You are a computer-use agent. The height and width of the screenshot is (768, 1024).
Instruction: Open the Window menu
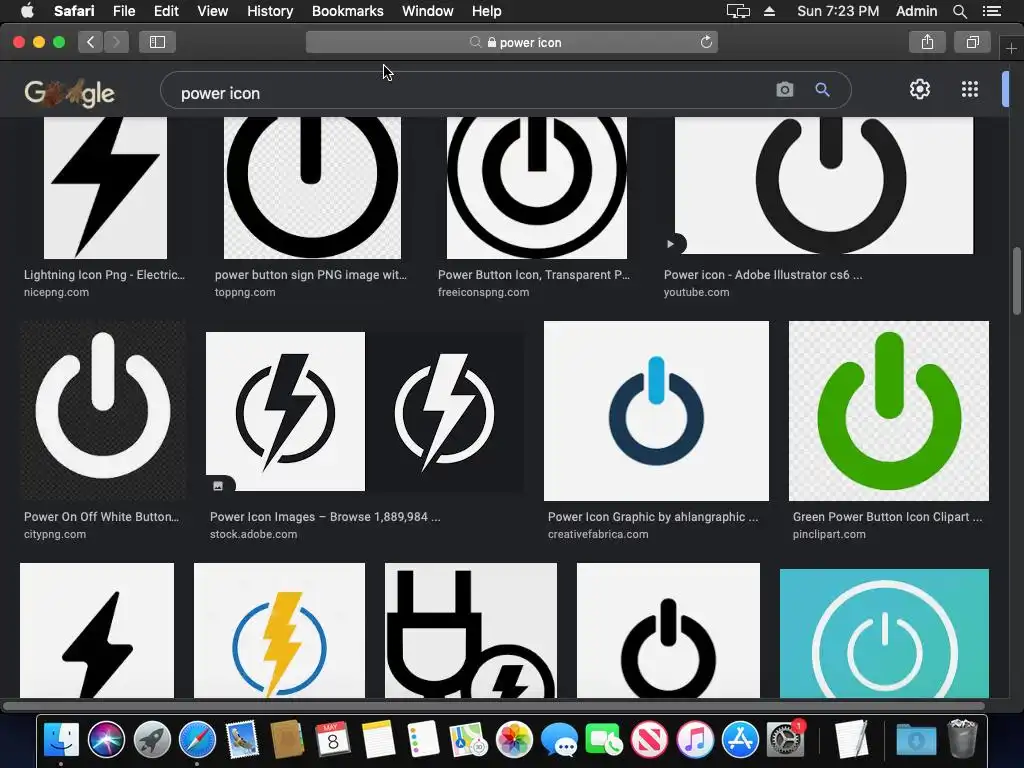tap(428, 11)
